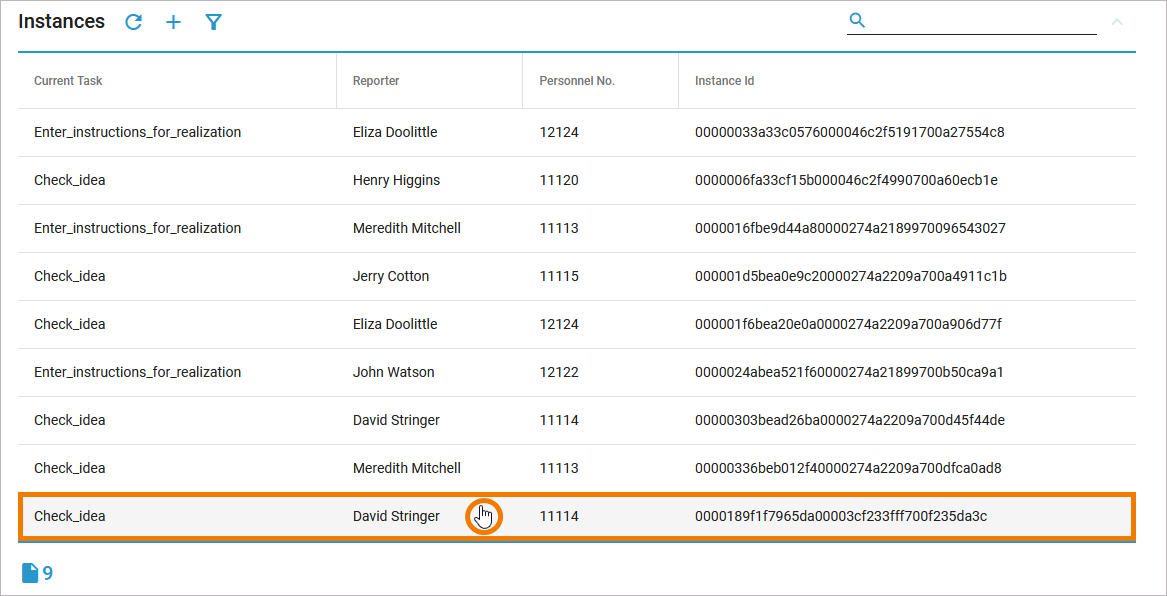Open the filter funnel icon
1167x596 pixels.
[213, 22]
